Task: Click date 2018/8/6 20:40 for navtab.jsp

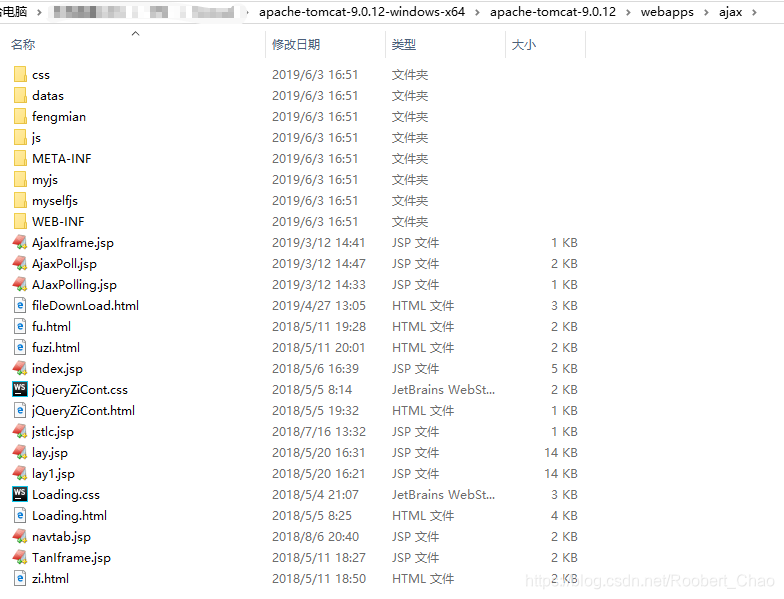Action: tap(316, 536)
